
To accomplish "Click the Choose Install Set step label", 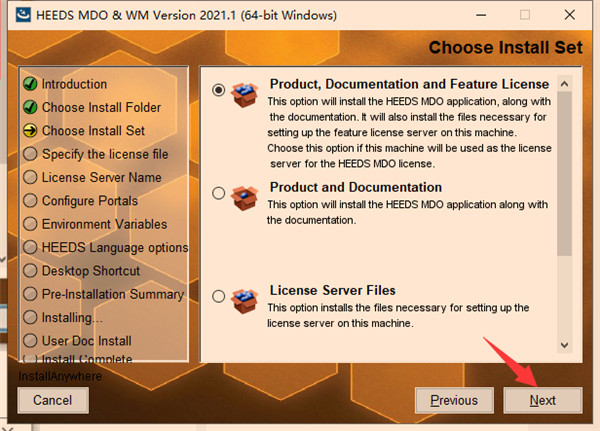I will click(93, 131).
